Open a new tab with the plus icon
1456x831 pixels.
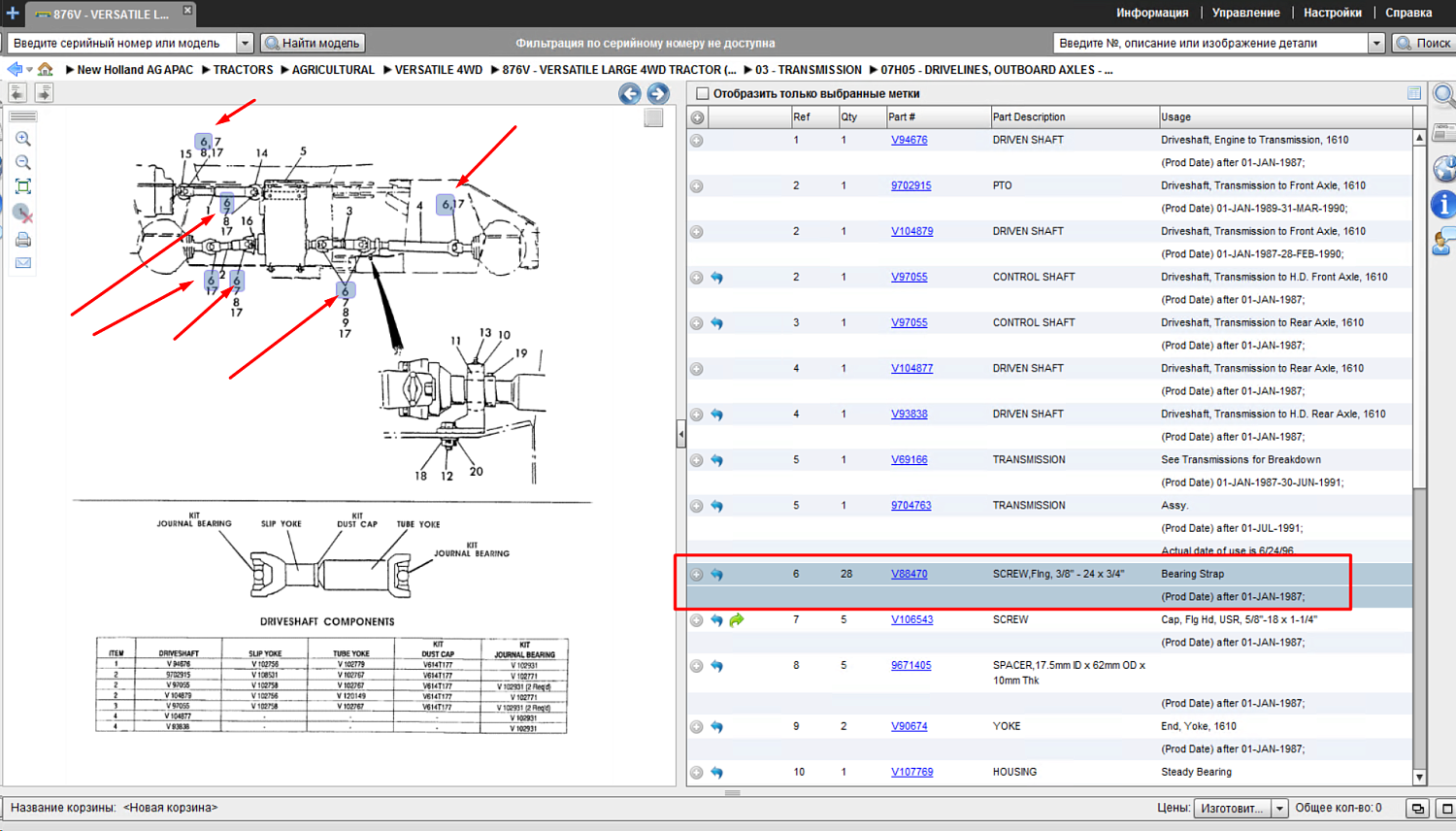point(13,13)
